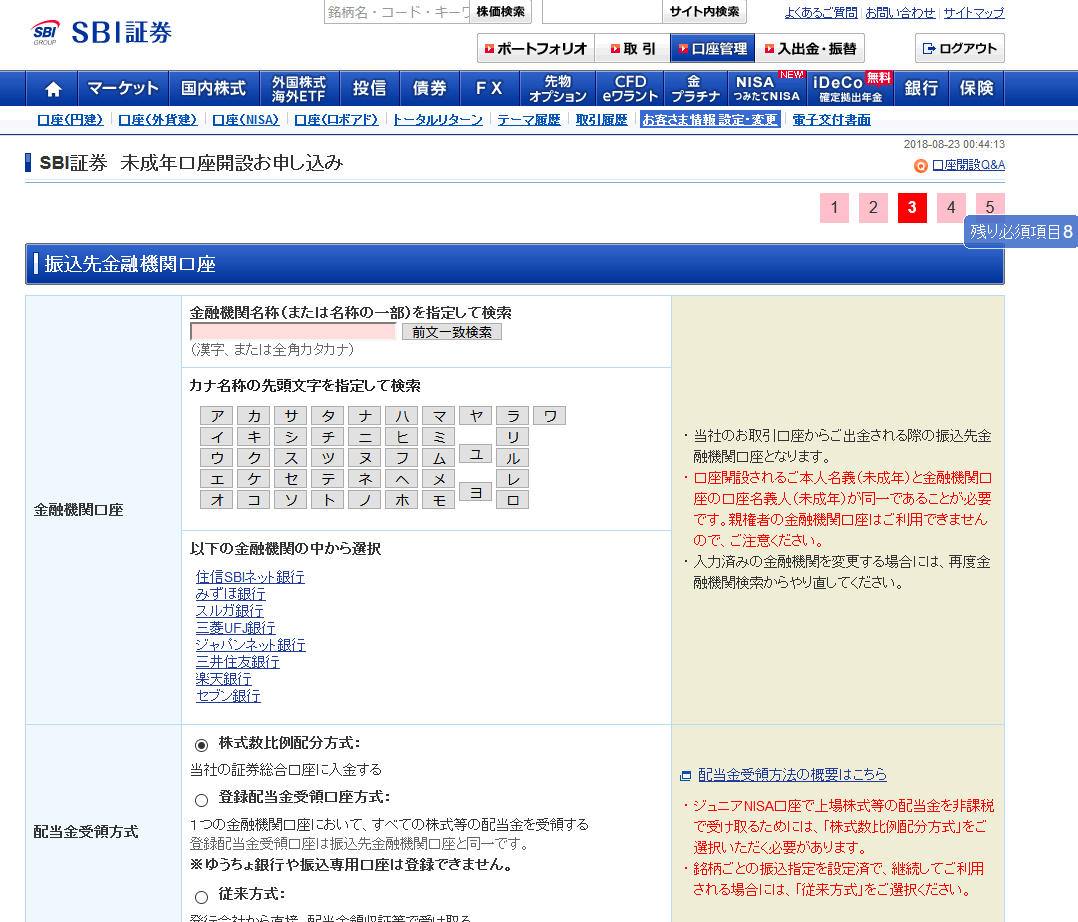
Task: Open the 取引 button
Action: pyautogui.click(x=632, y=49)
